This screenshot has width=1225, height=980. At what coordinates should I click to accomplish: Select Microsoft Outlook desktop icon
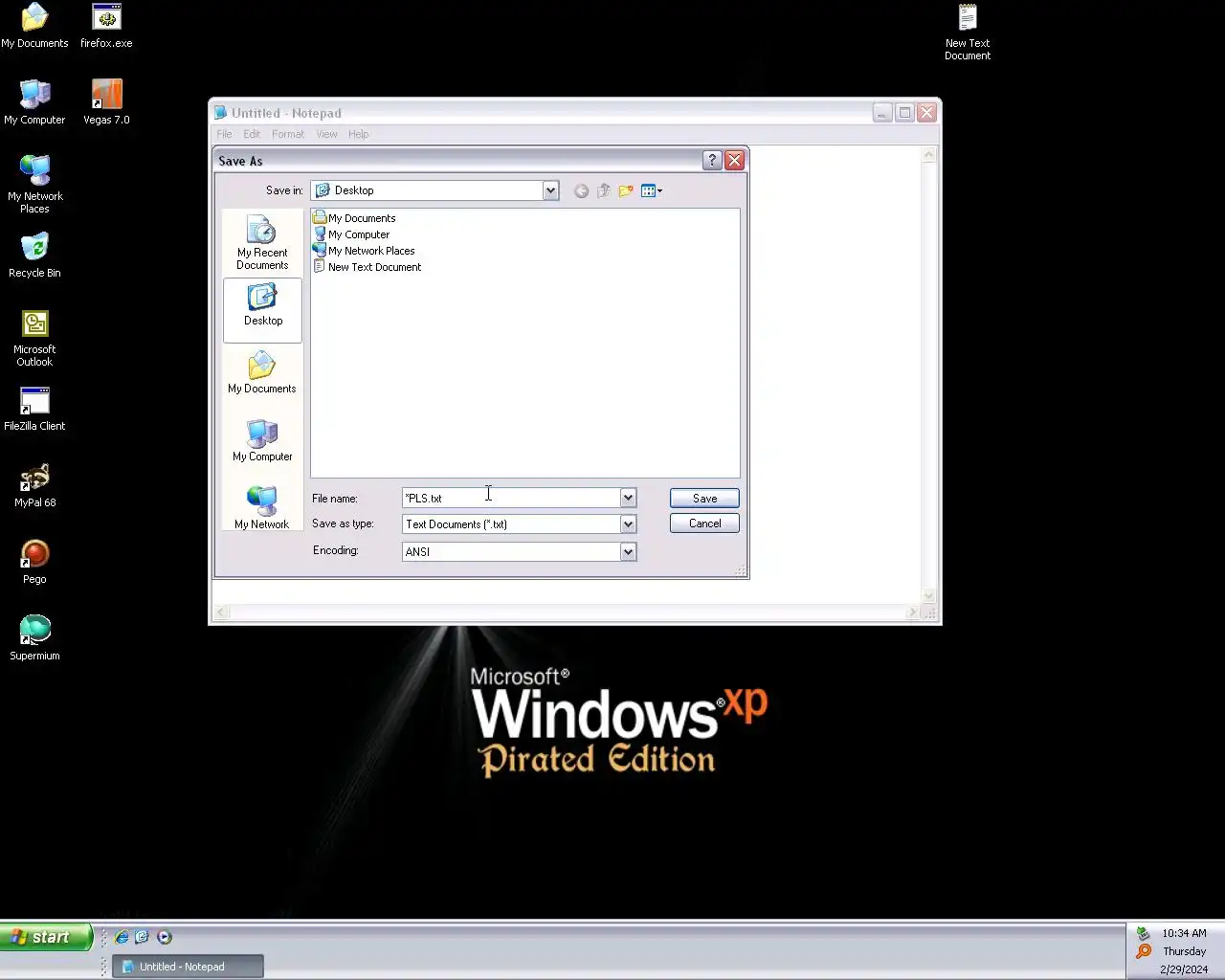click(x=34, y=338)
